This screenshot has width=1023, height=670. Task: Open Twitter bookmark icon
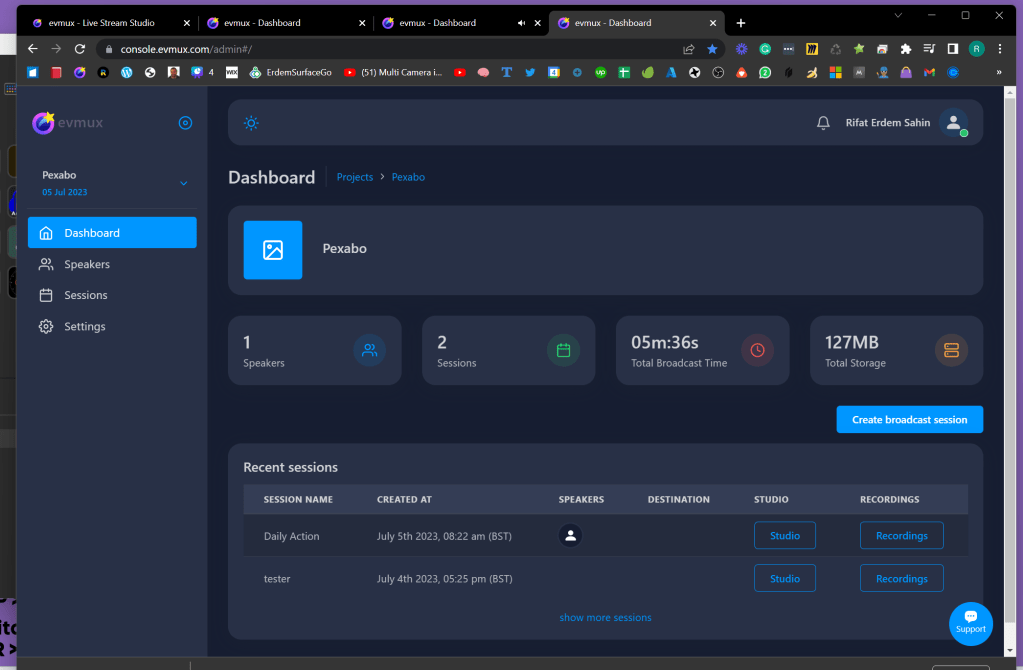530,72
